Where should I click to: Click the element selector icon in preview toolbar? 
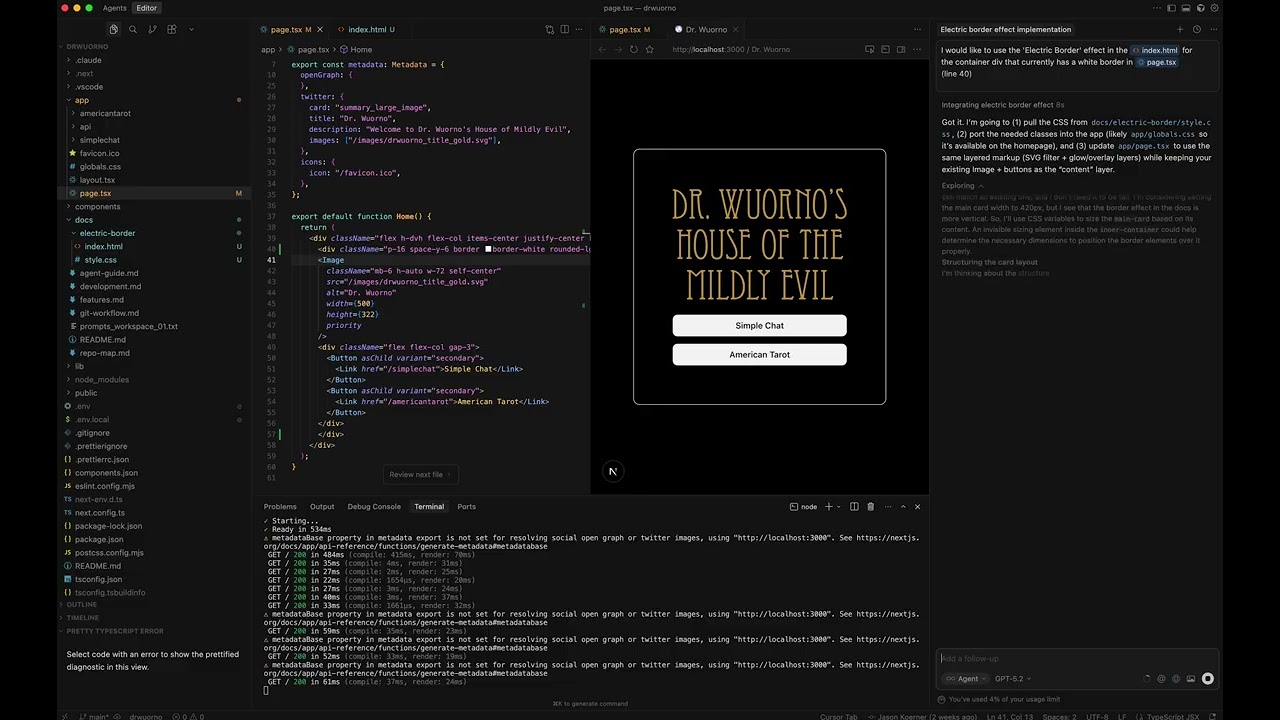[870, 49]
